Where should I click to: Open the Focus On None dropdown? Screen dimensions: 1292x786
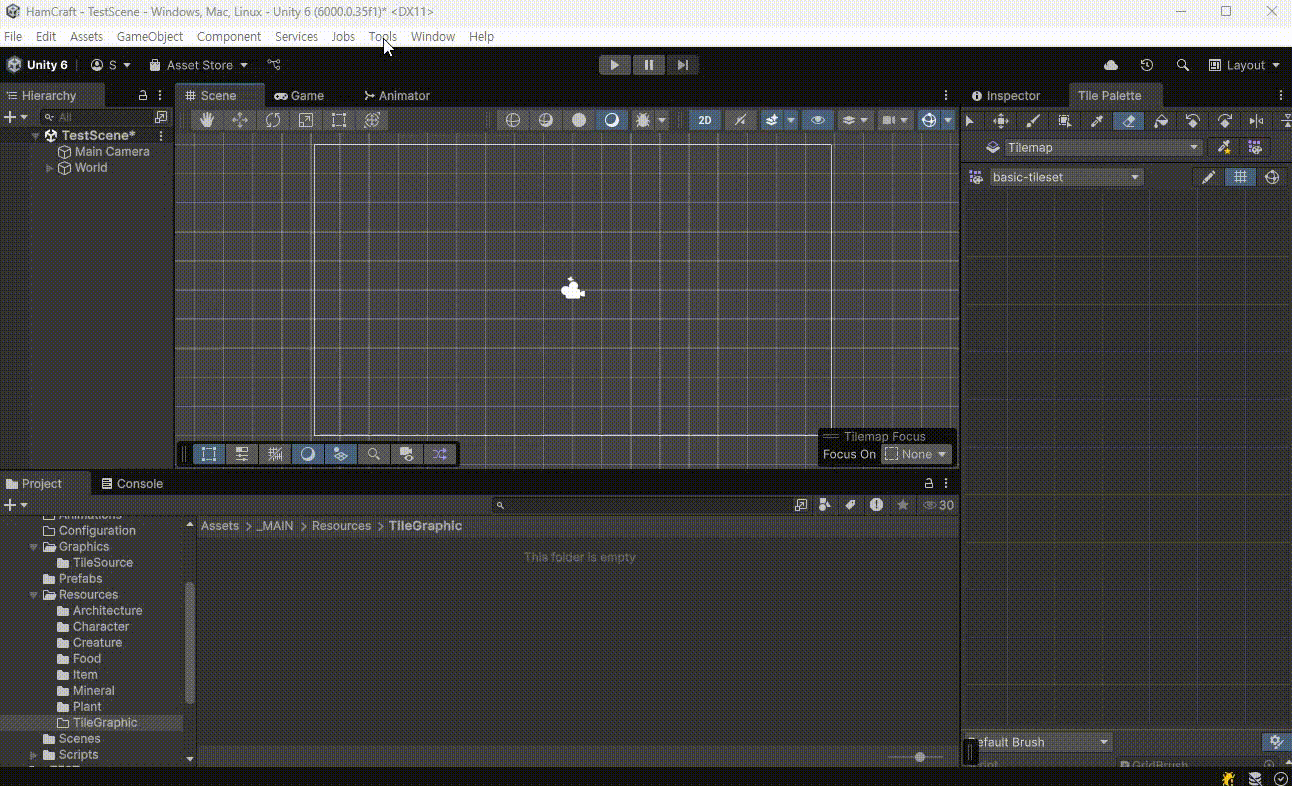916,454
